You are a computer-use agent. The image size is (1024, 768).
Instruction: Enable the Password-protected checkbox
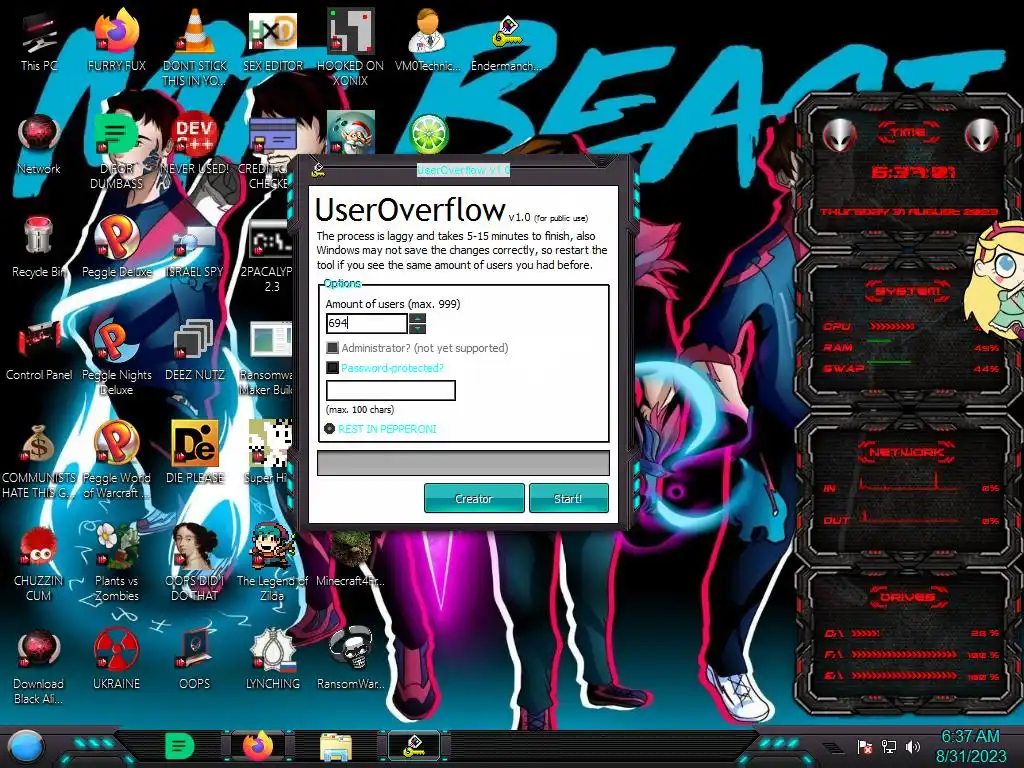[x=332, y=368]
